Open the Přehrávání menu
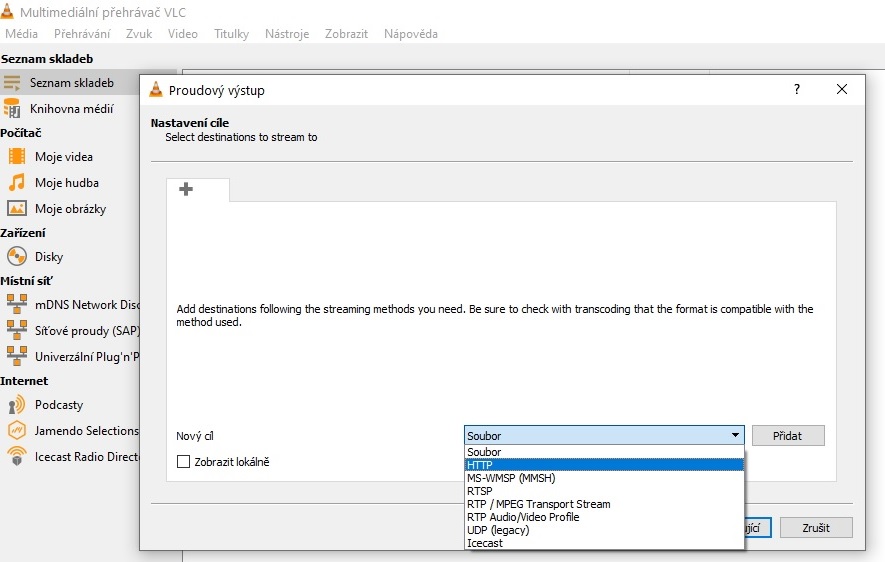This screenshot has width=885, height=562. (x=82, y=34)
